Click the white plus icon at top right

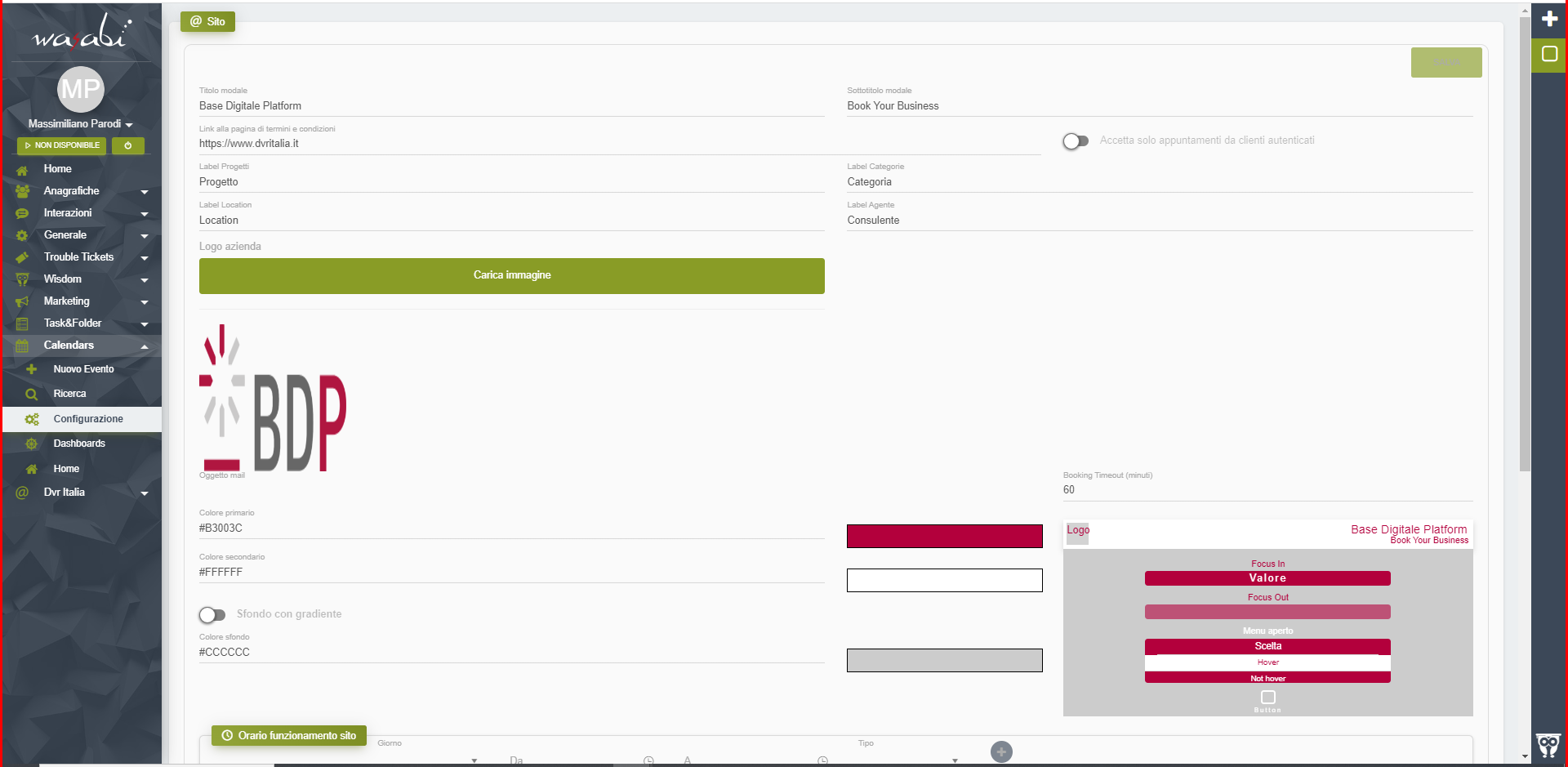1549,19
